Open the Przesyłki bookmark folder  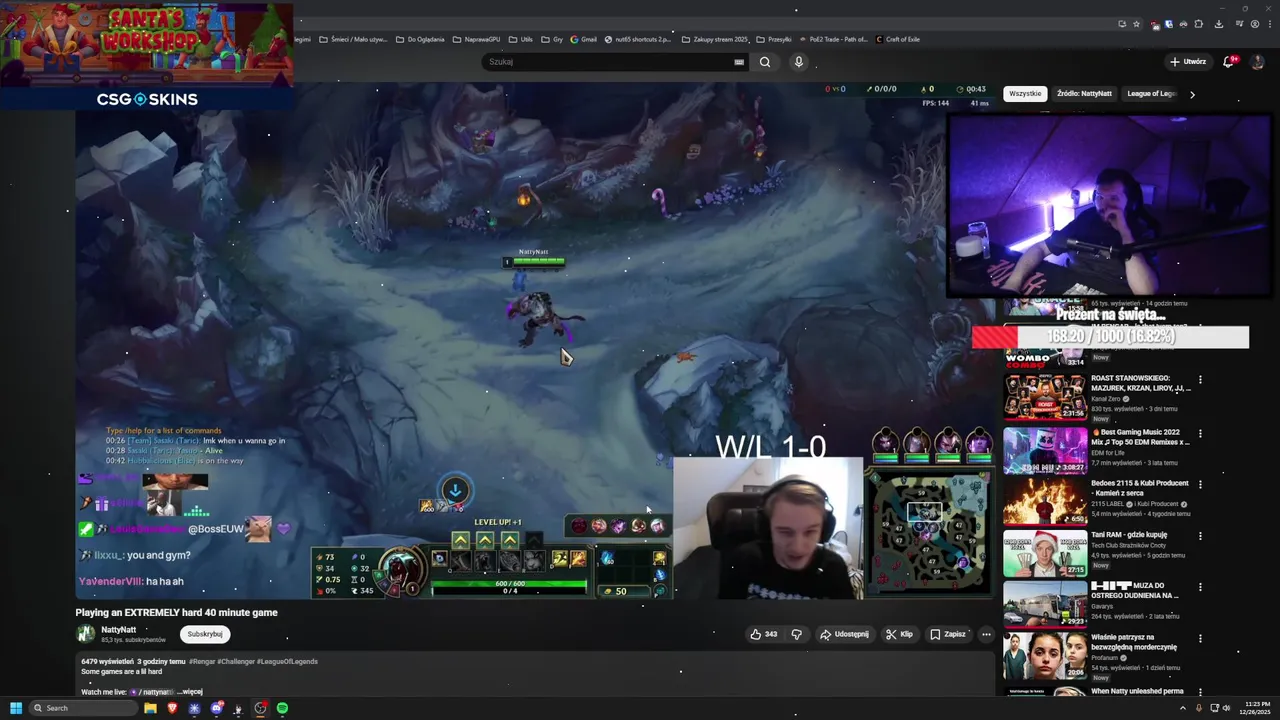pyautogui.click(x=774, y=40)
